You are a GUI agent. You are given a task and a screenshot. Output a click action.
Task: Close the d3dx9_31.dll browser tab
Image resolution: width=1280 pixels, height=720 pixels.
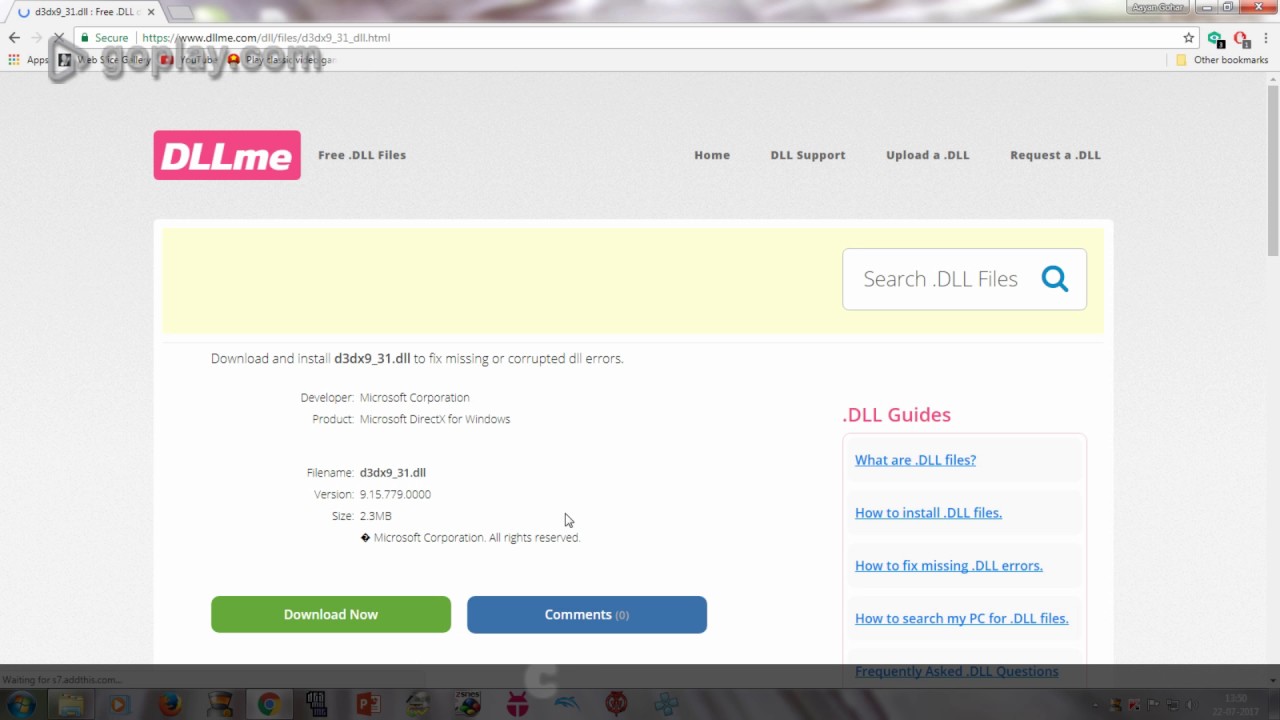coord(150,12)
